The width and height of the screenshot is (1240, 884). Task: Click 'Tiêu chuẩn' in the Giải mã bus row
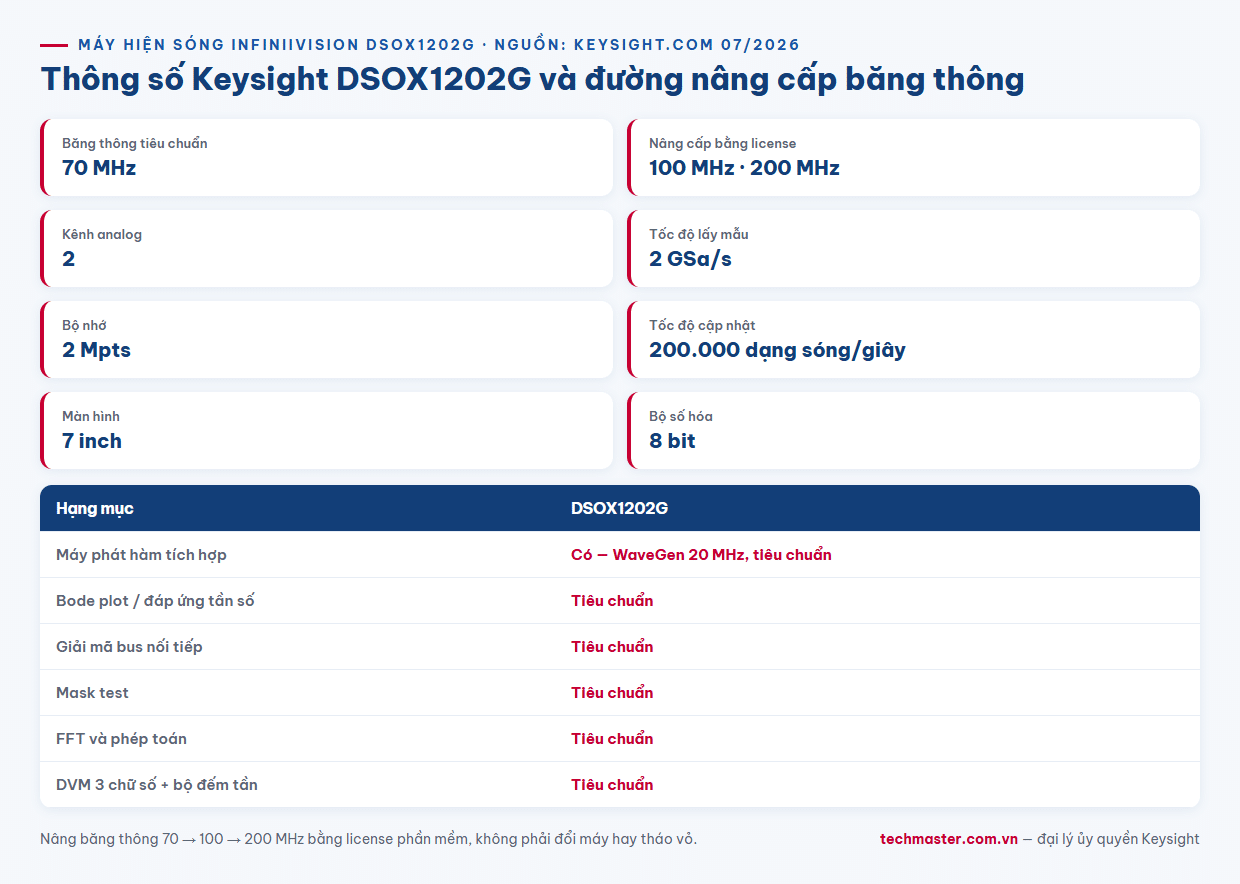pyautogui.click(x=612, y=646)
